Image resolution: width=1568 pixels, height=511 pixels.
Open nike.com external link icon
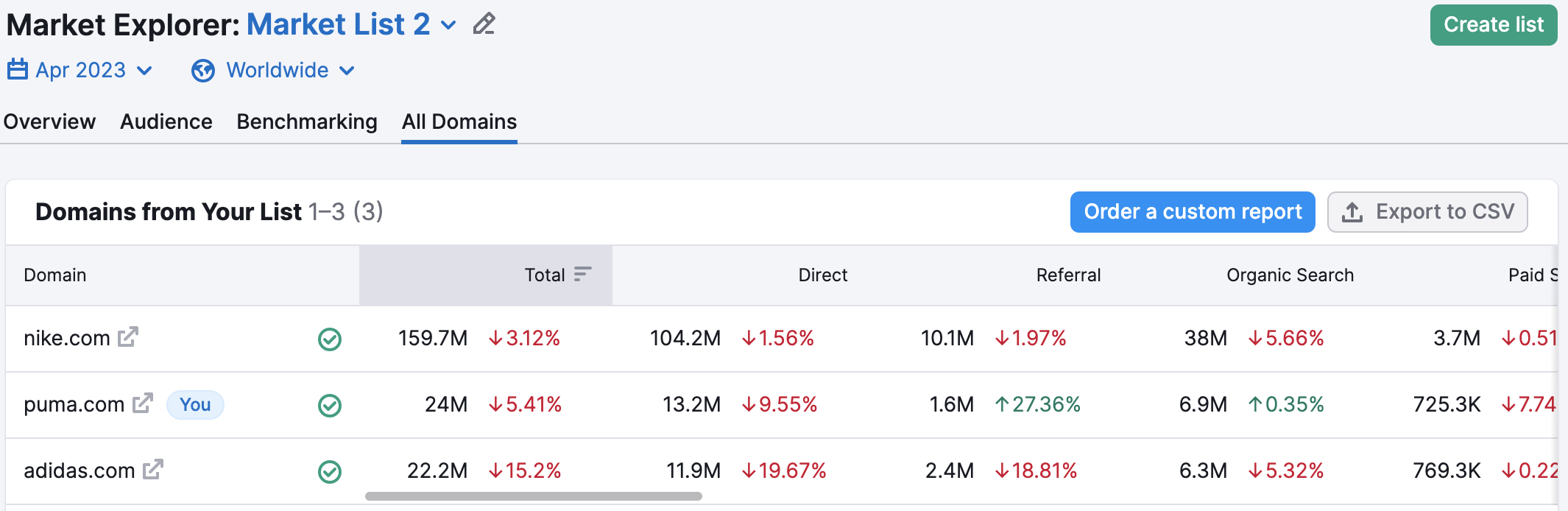point(128,336)
